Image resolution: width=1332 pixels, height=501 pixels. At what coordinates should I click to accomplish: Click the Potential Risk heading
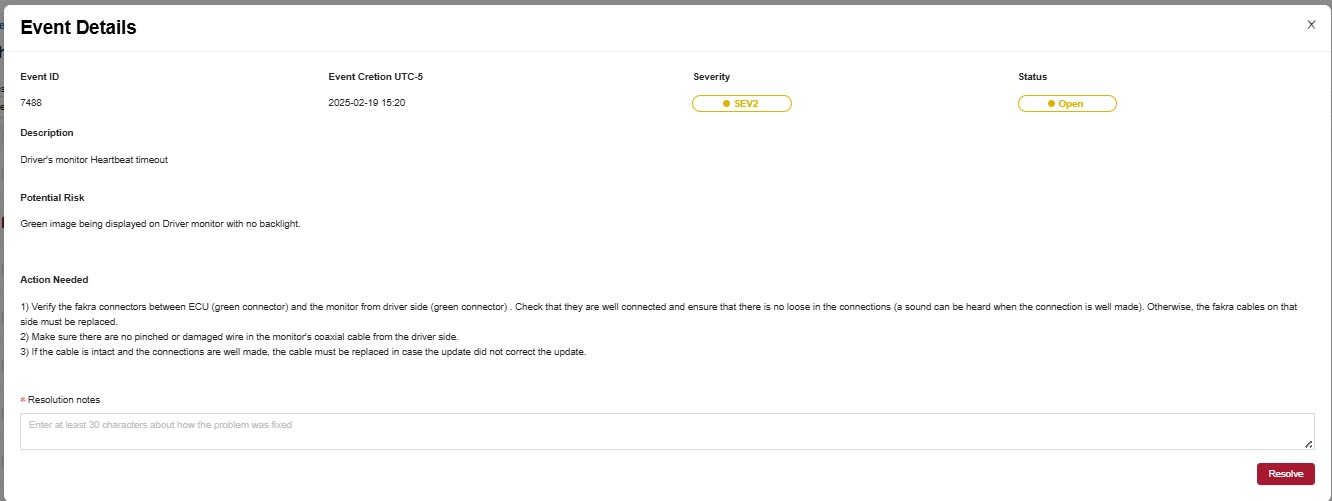[x=52, y=198]
